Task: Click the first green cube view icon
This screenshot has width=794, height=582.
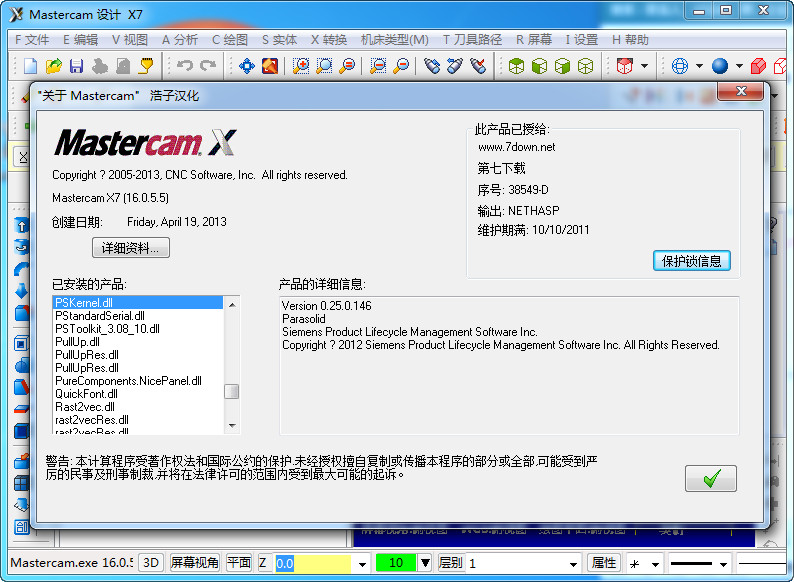Action: 516,66
